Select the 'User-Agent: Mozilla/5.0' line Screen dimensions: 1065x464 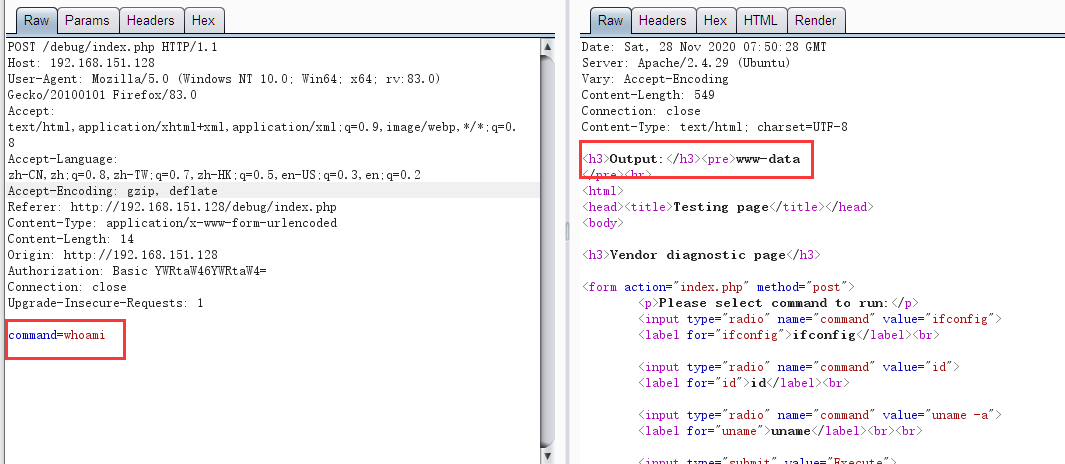click(x=224, y=79)
